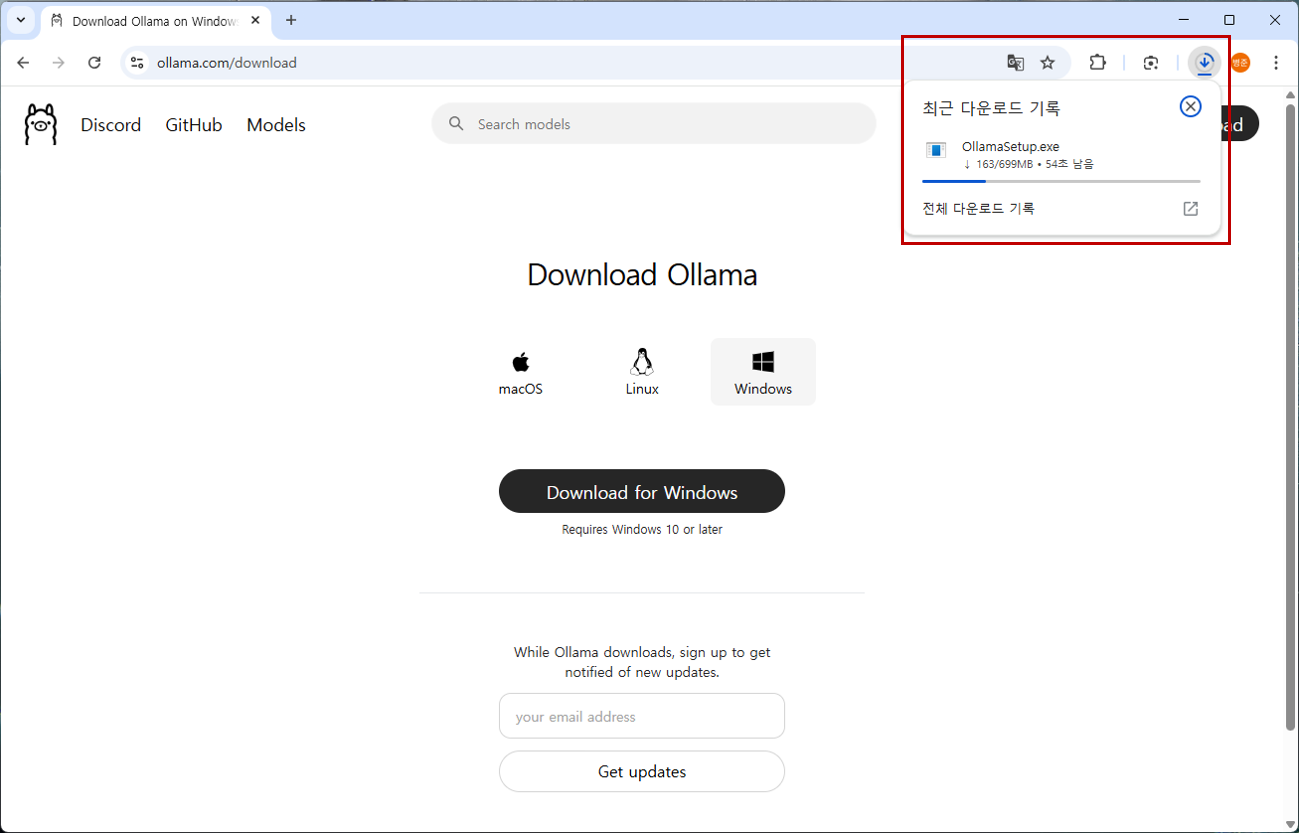View site information for ollama.com
Screen dimensions: 1299x833
(138, 63)
